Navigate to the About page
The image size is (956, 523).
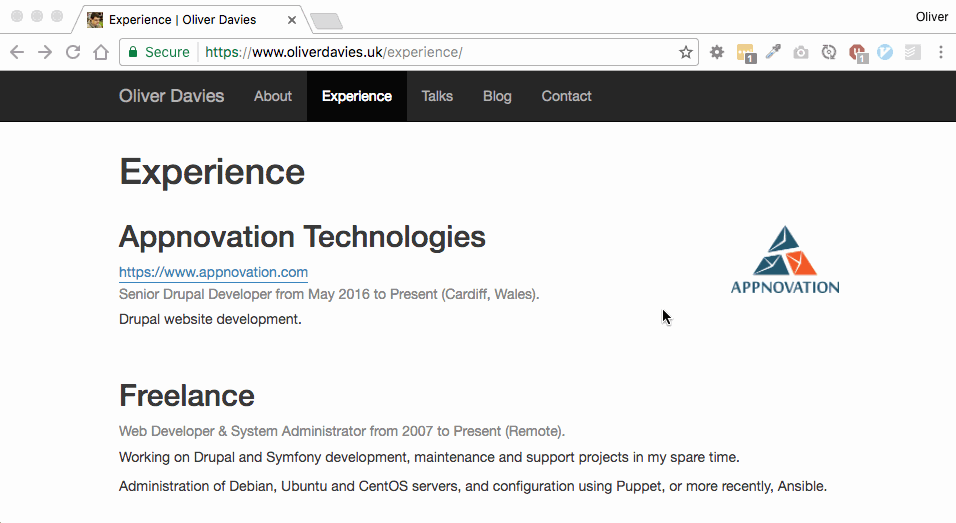[x=273, y=97]
